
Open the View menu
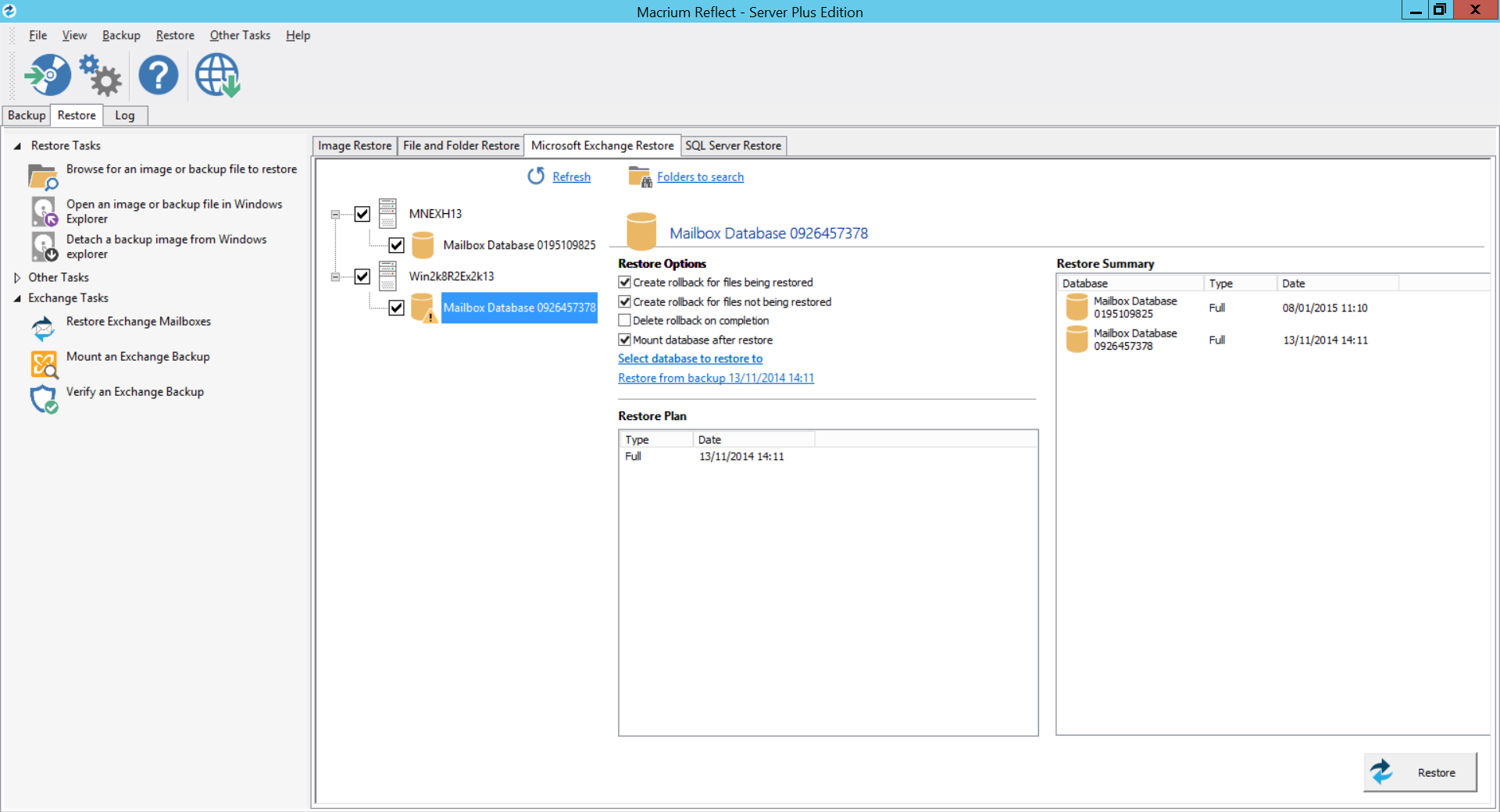(x=74, y=35)
